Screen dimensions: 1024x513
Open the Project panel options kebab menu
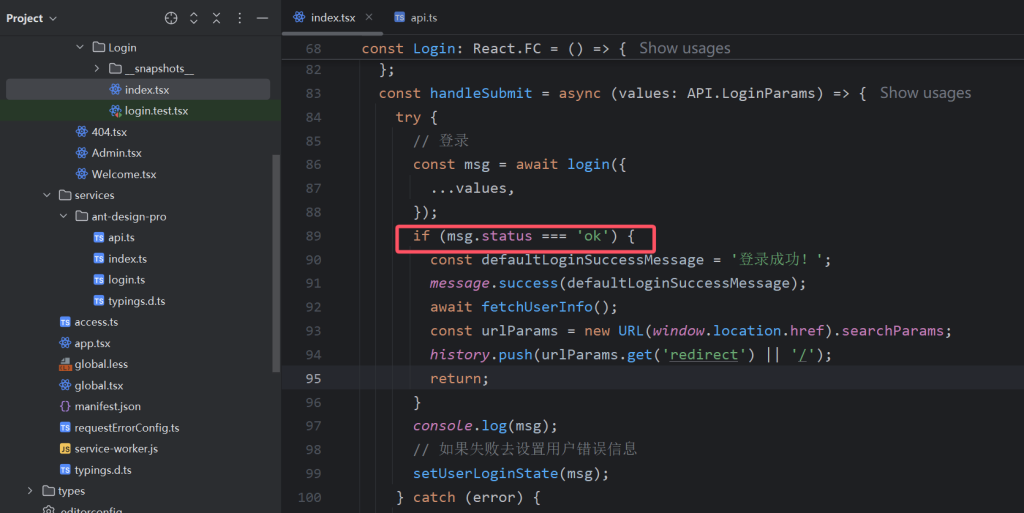[x=240, y=18]
